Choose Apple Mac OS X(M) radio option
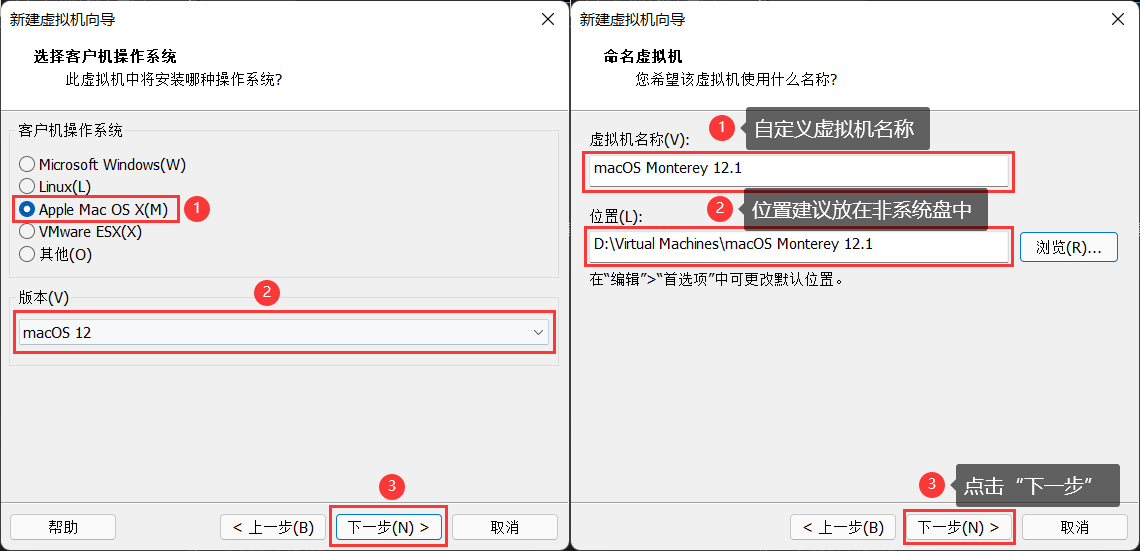The height and width of the screenshot is (551, 1140). pyautogui.click(x=94, y=209)
